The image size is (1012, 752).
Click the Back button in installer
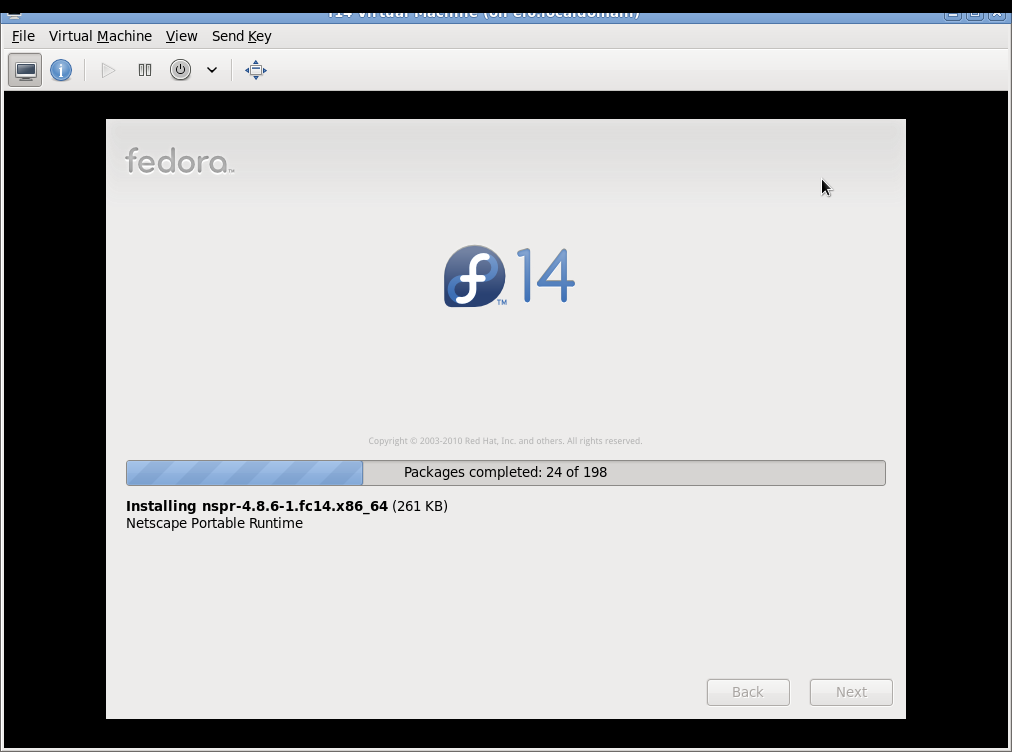(748, 692)
